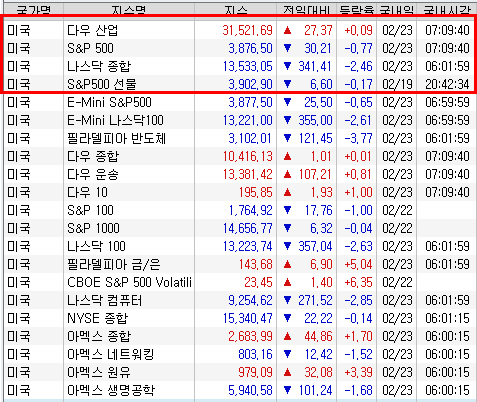Click the E-Mini 나스닥100 index name
Image resolution: width=477 pixels, height=402 pixels.
pyautogui.click(x=115, y=120)
